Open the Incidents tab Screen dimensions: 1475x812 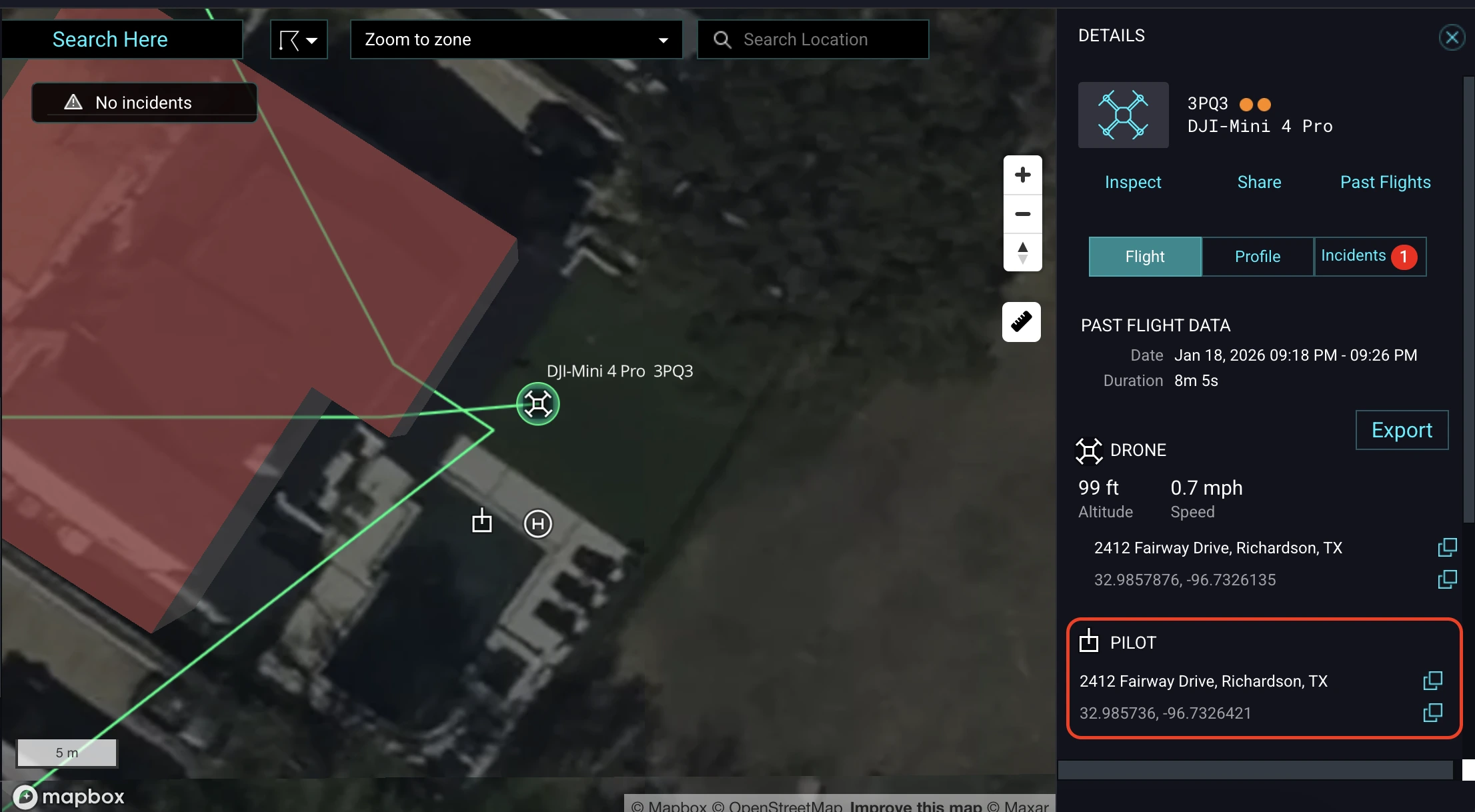[1370, 257]
